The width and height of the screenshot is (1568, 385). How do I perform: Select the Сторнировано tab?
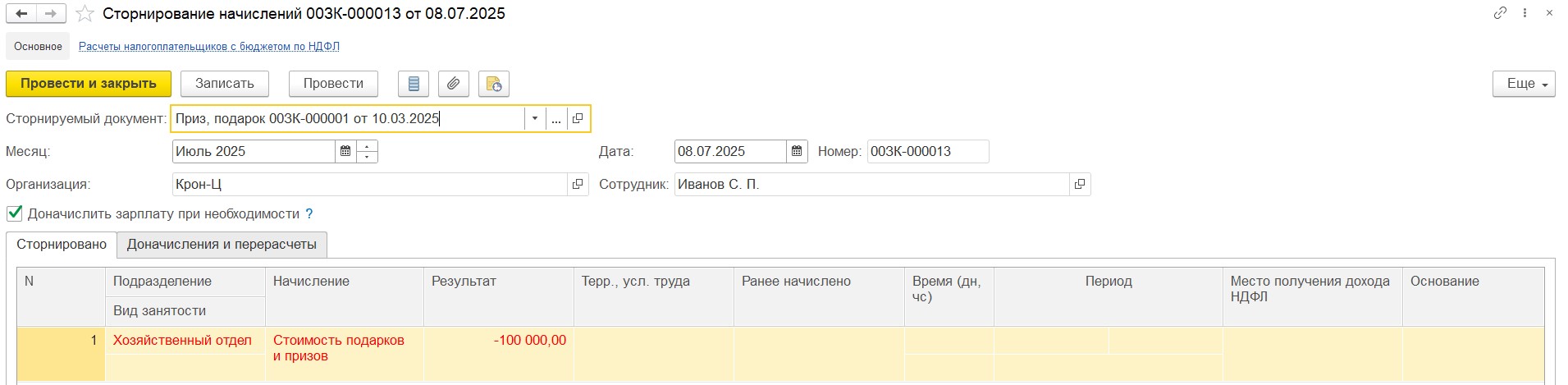(62, 245)
